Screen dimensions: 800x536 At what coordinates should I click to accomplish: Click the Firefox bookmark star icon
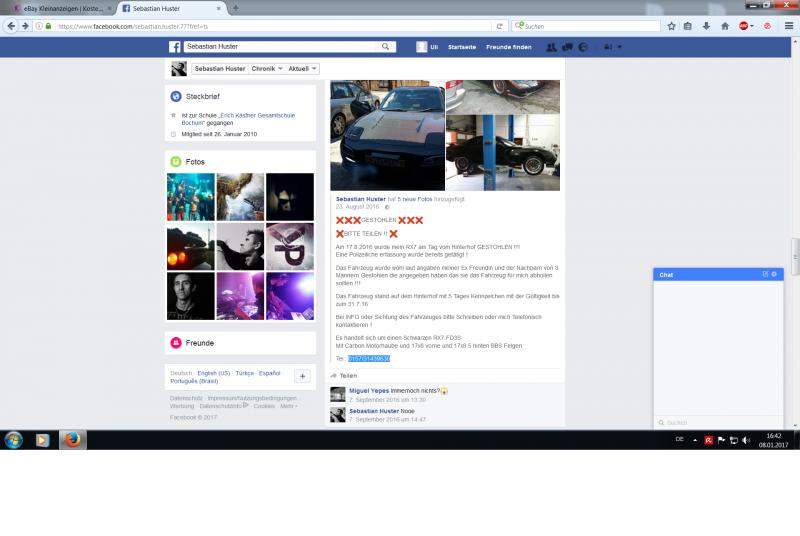[x=671, y=26]
